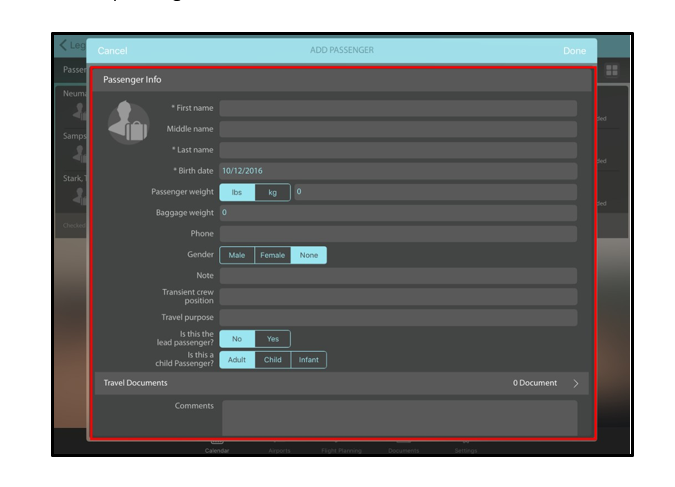This screenshot has width=675, height=487.
Task: Click the passenger avatar photo icon
Action: point(128,123)
